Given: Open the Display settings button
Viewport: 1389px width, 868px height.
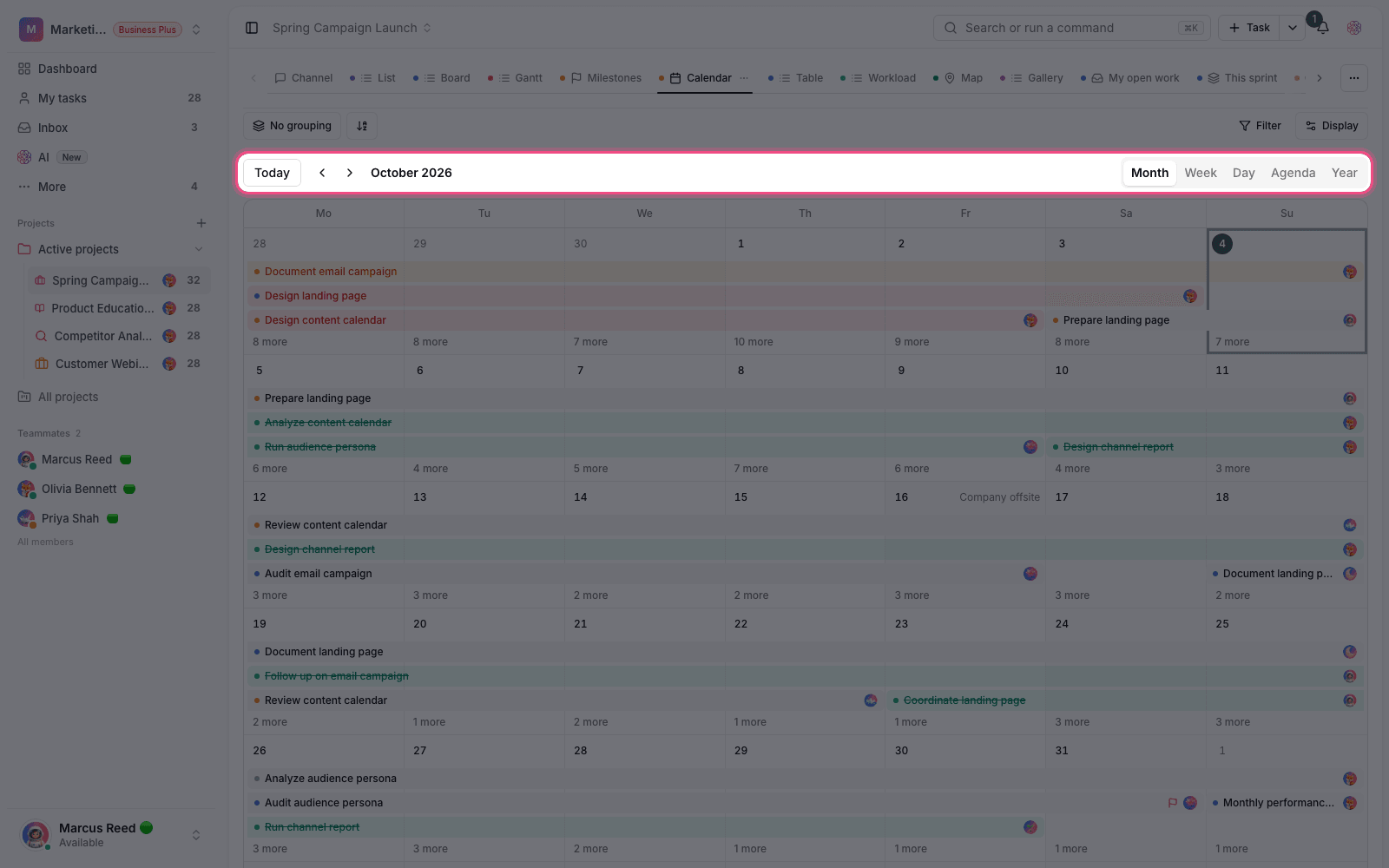Looking at the screenshot, I should (1332, 126).
